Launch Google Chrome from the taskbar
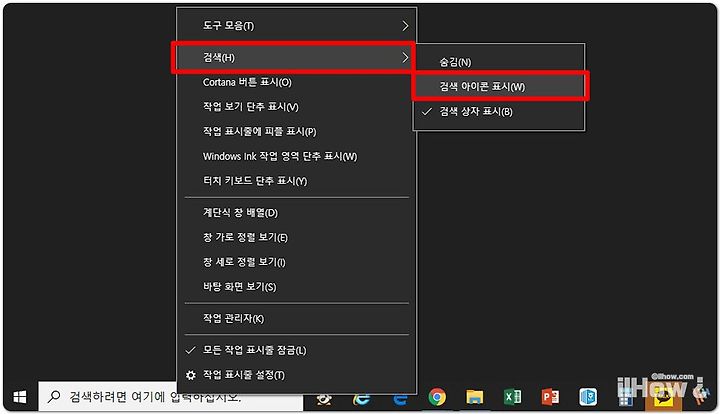Screen dimensions: 720x414 (437, 397)
